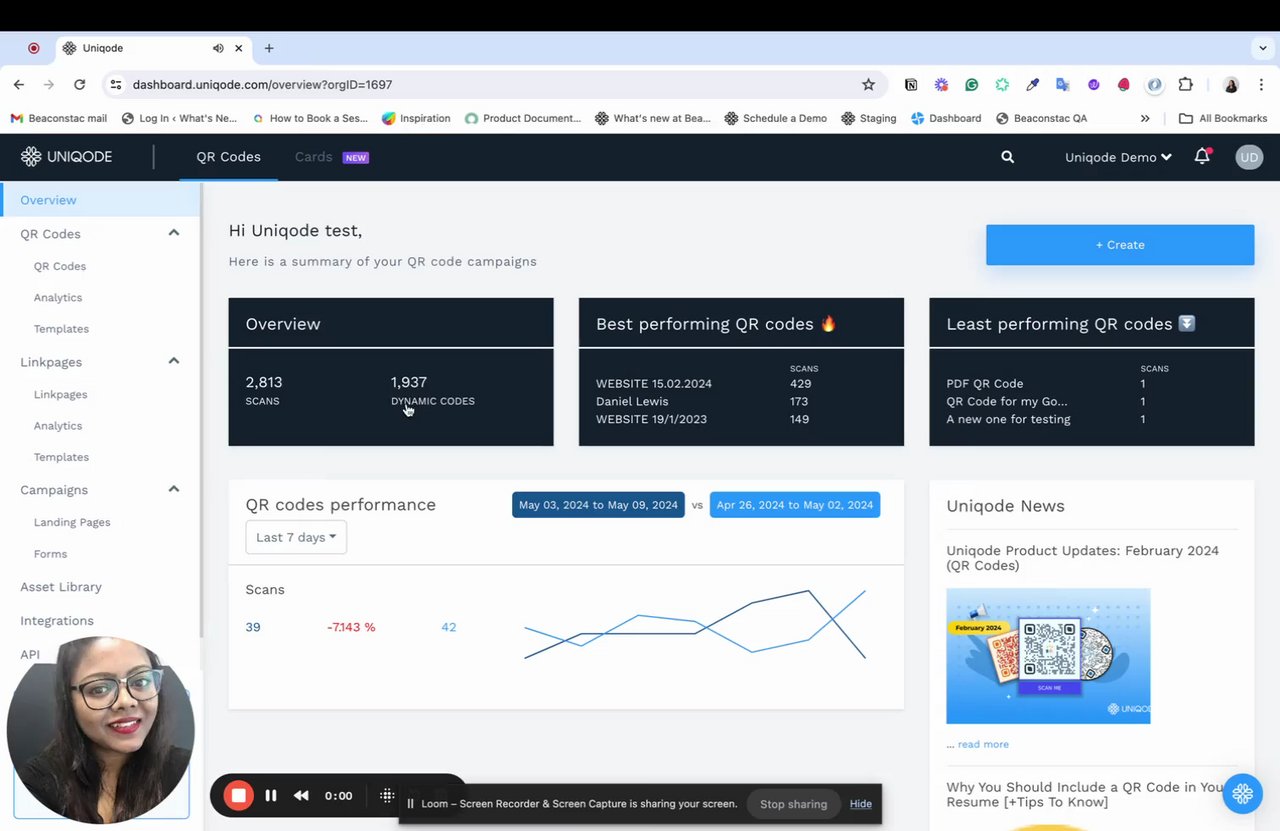This screenshot has height=831, width=1280.
Task: Open the blue help widget button
Action: pos(1242,794)
